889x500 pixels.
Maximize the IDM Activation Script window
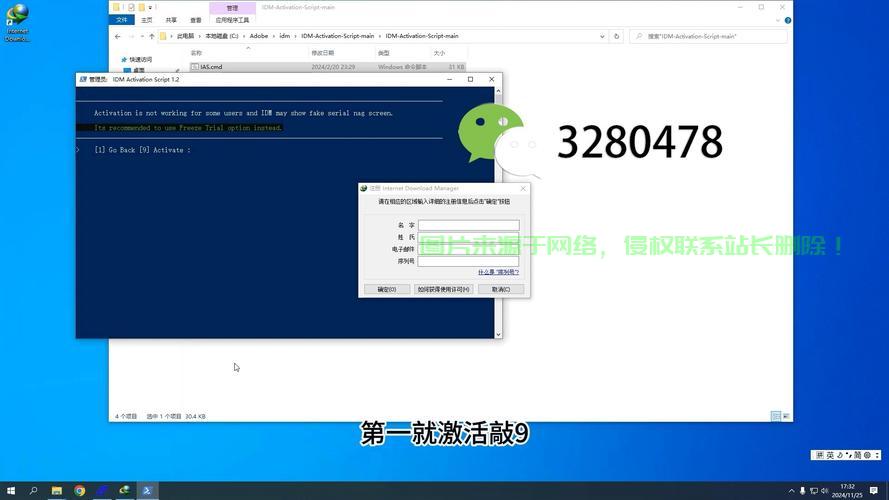tap(470, 79)
